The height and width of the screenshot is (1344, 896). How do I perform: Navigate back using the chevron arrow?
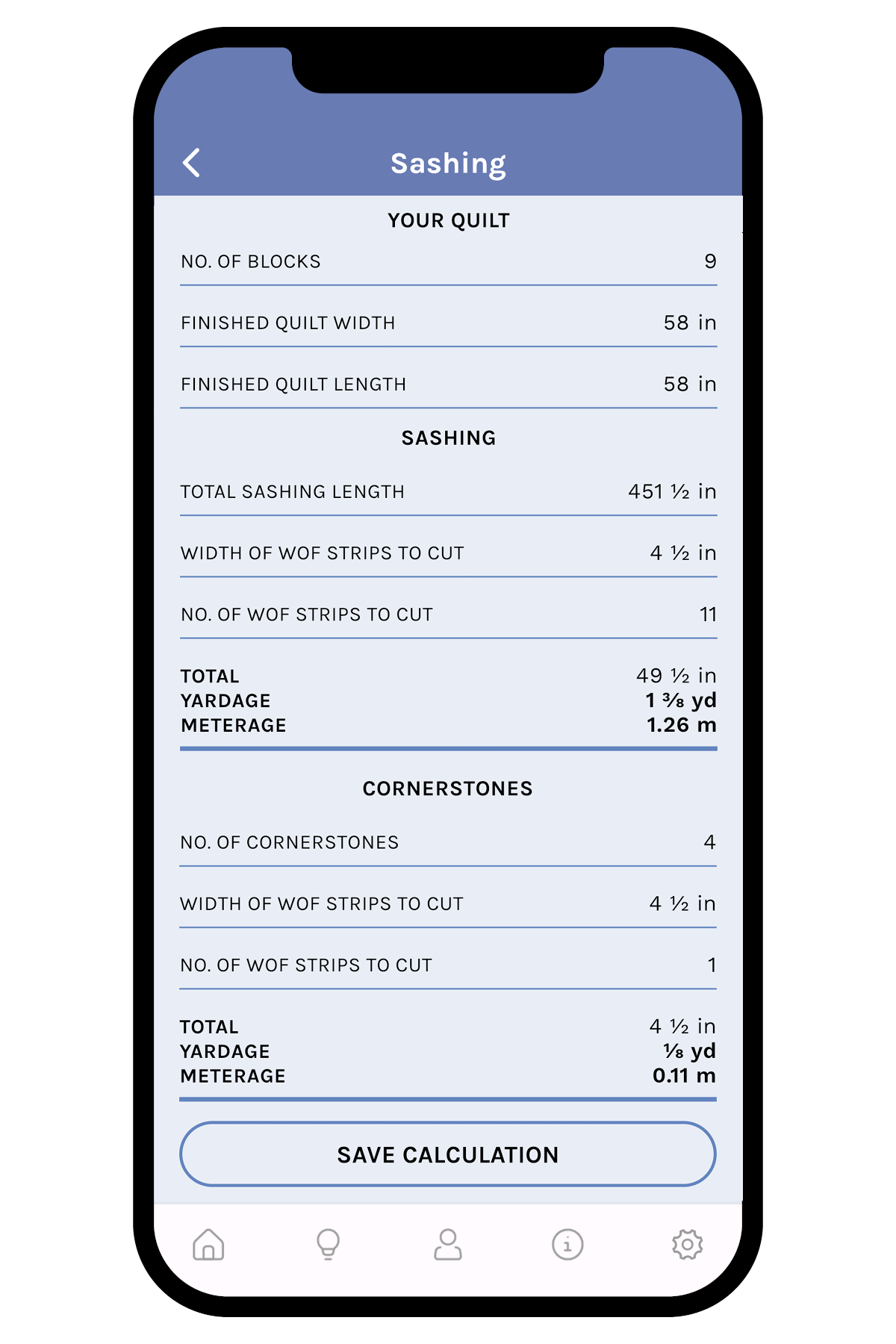coord(193,163)
